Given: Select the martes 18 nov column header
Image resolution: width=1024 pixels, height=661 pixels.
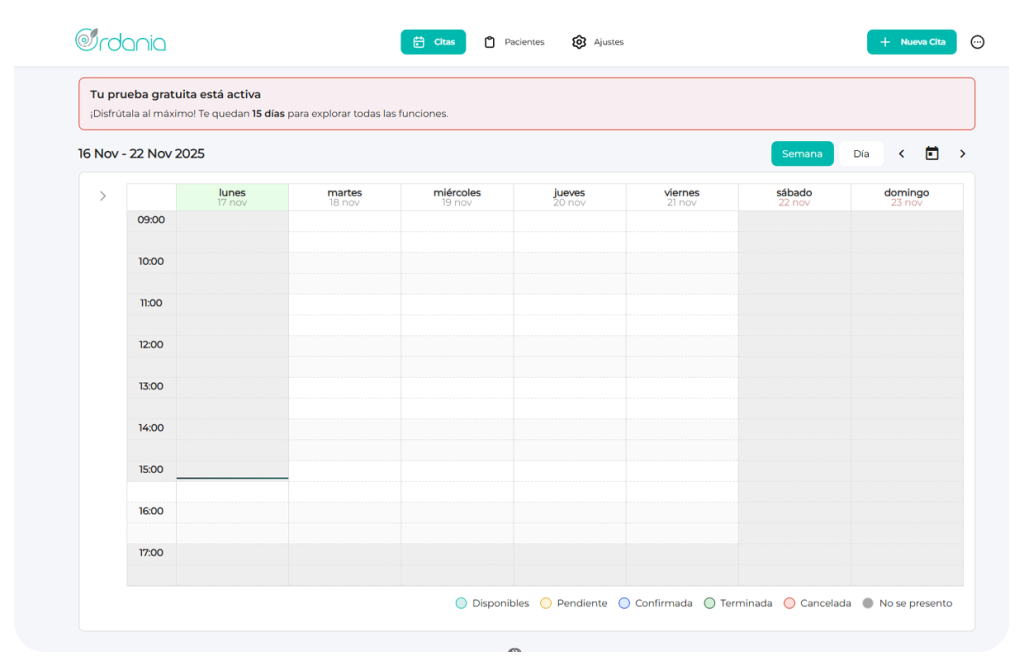Looking at the screenshot, I should pos(345,197).
